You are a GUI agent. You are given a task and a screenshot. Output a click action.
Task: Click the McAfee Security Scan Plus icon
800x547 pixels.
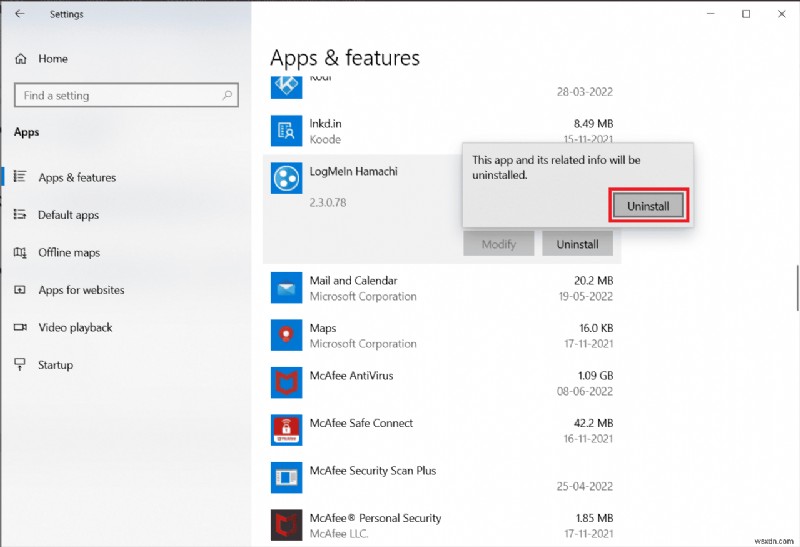[286, 477]
